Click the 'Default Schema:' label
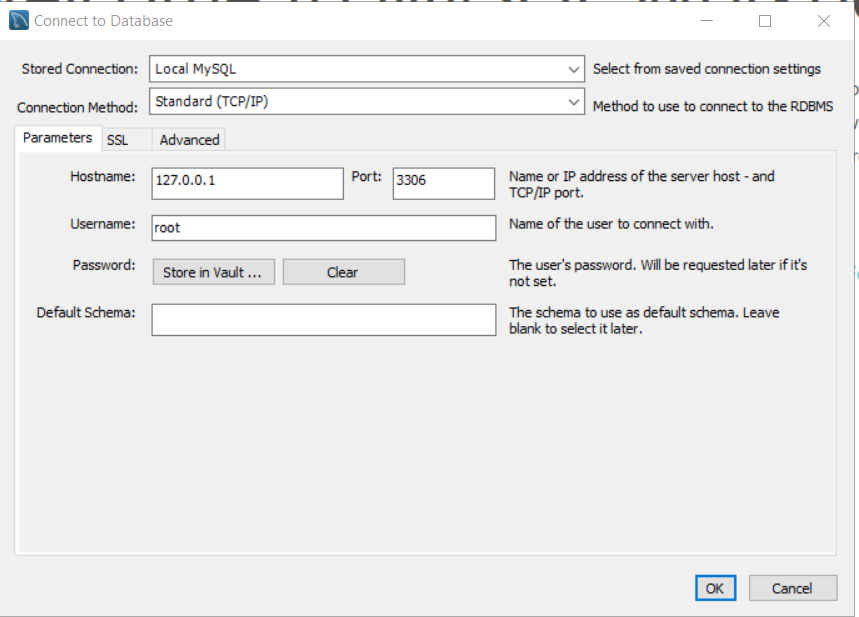859x617 pixels. click(86, 312)
